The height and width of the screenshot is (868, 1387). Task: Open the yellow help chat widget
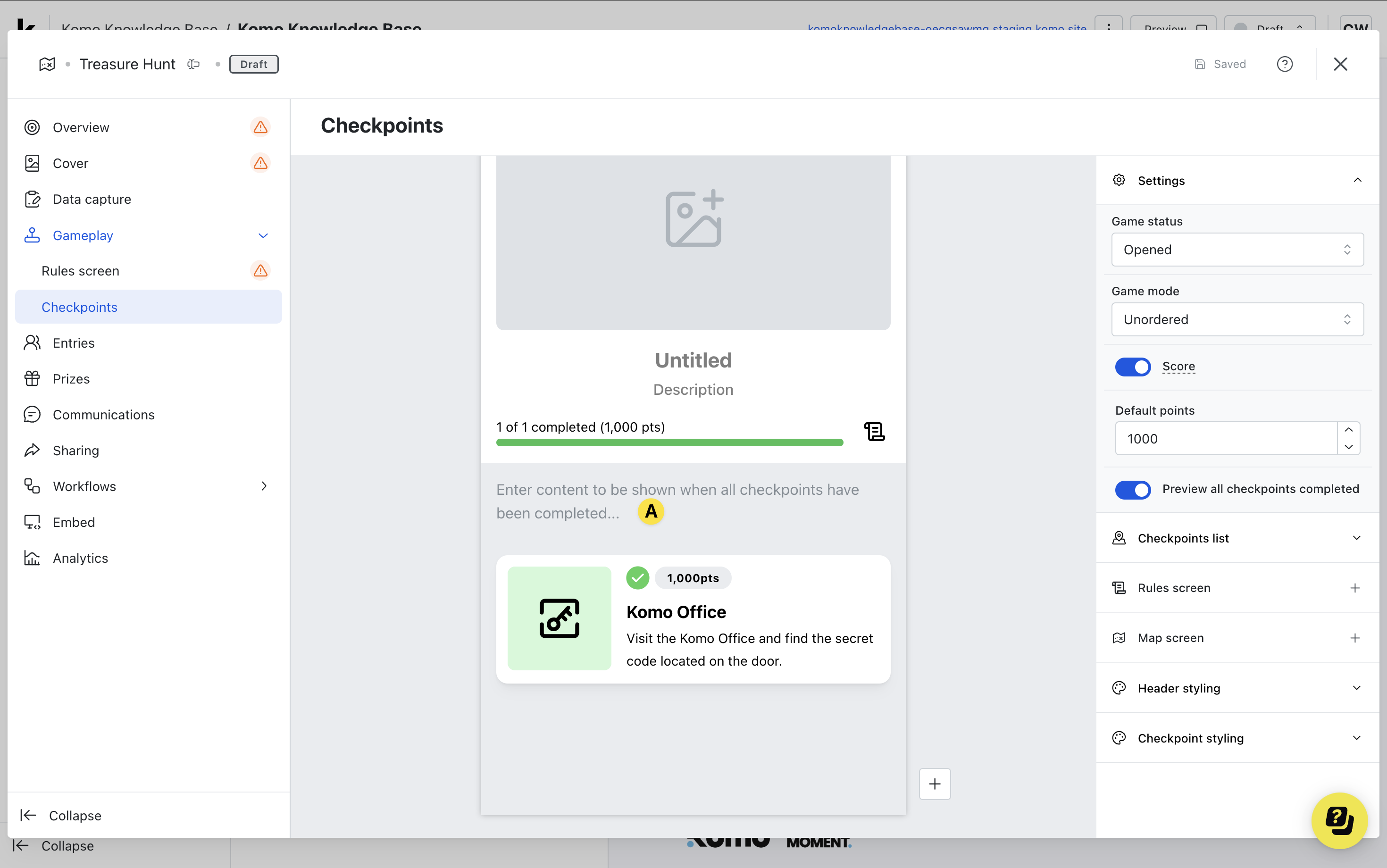coord(1339,820)
